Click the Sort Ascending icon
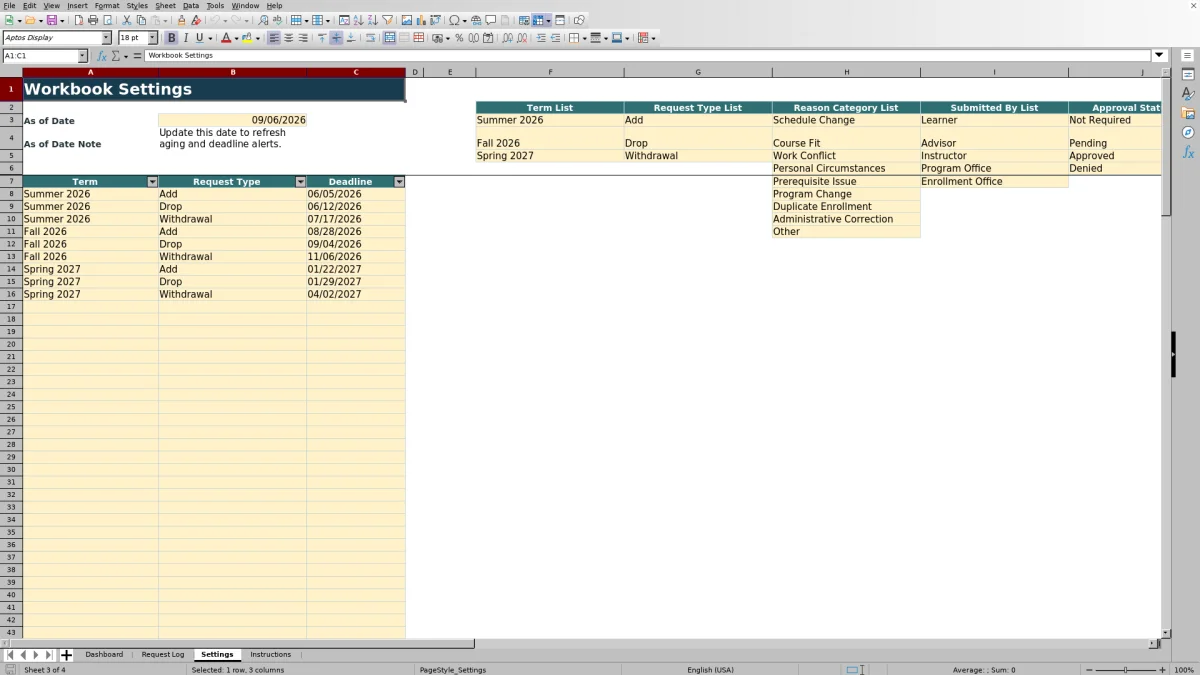 358,20
